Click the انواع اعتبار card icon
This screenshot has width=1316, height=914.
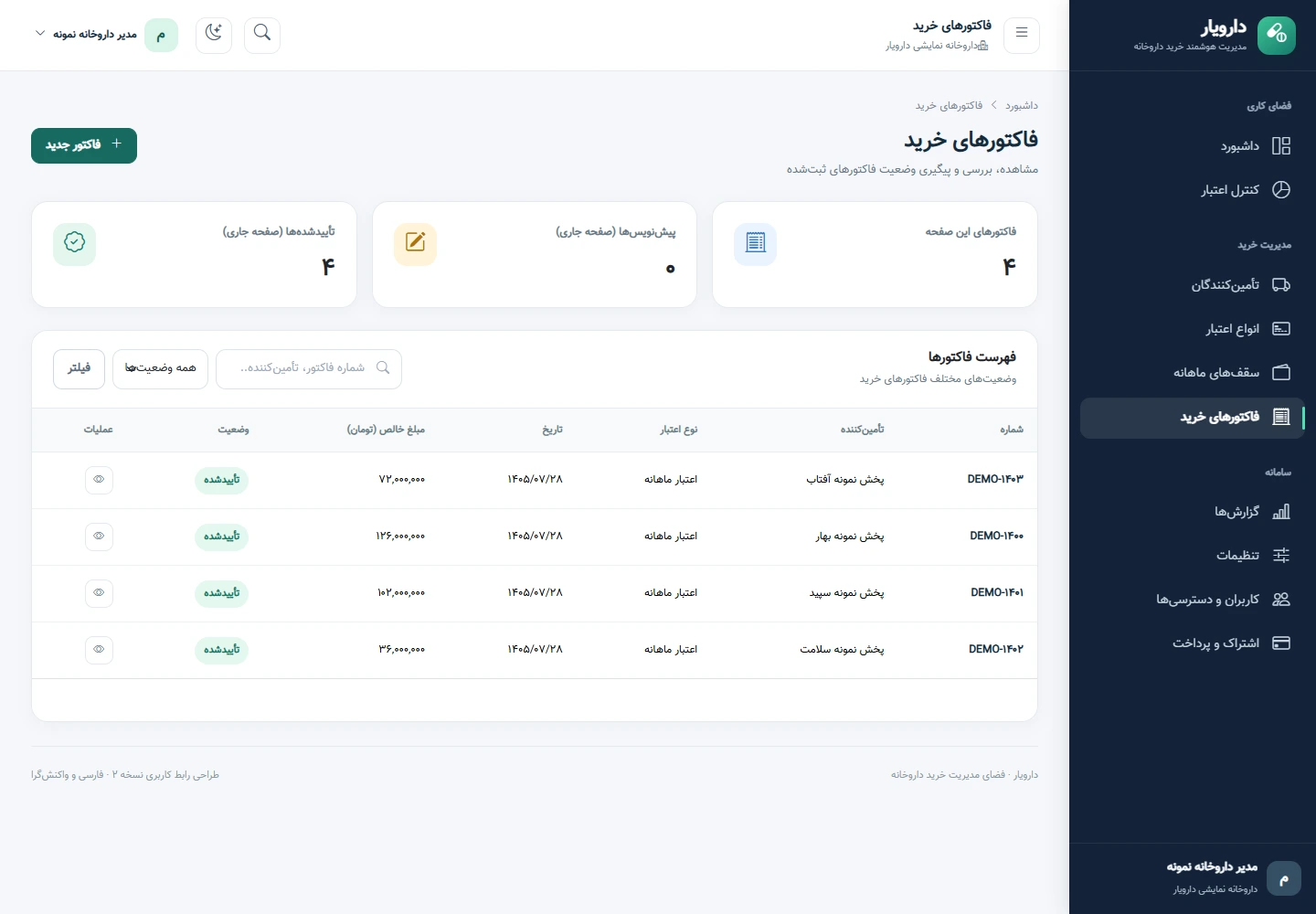[x=1281, y=329]
